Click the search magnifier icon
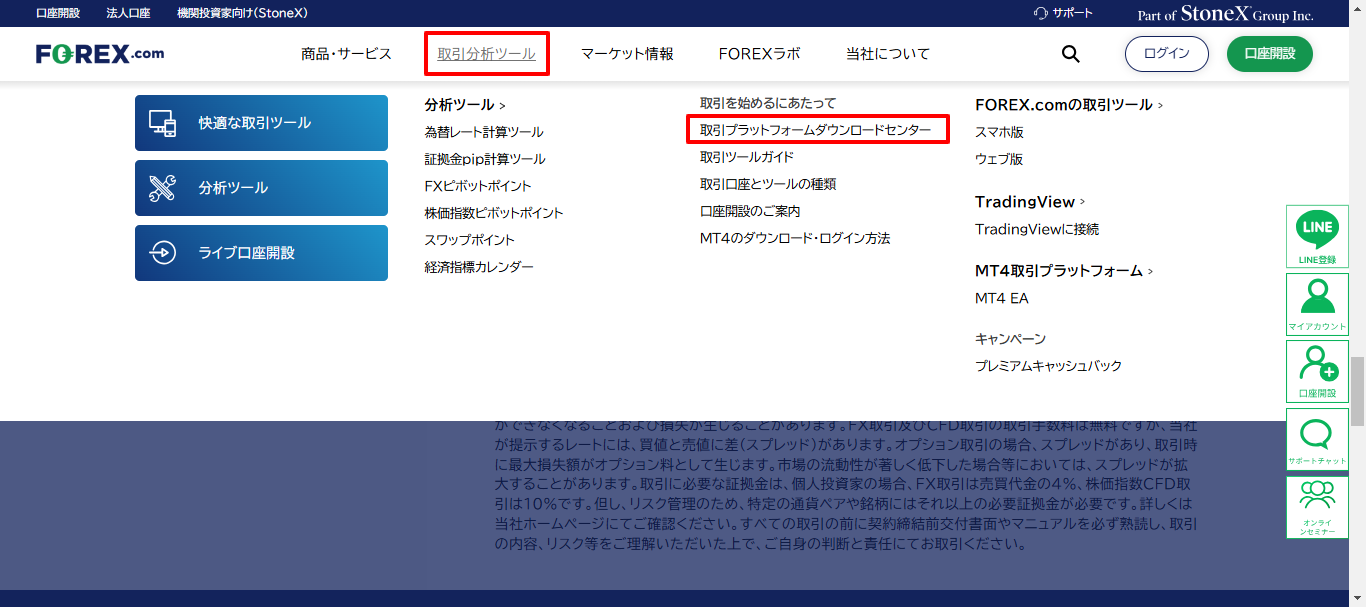 tap(1070, 54)
